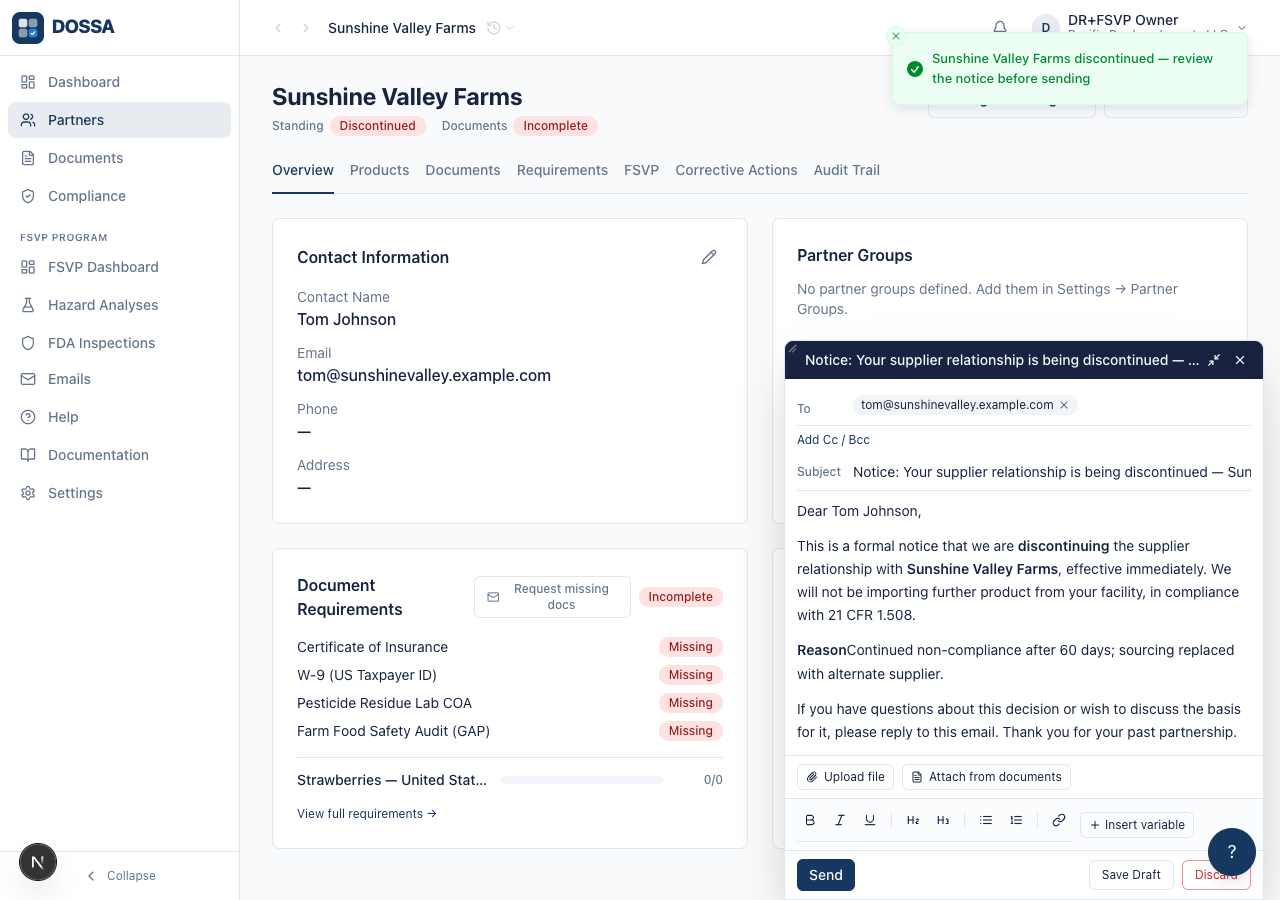Click the Subject input field

[1051, 472]
